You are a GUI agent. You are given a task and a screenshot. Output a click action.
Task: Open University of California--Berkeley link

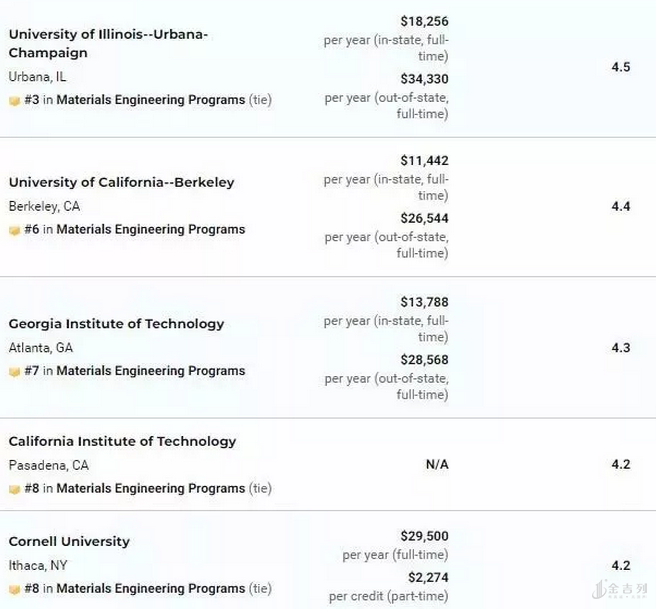[121, 182]
